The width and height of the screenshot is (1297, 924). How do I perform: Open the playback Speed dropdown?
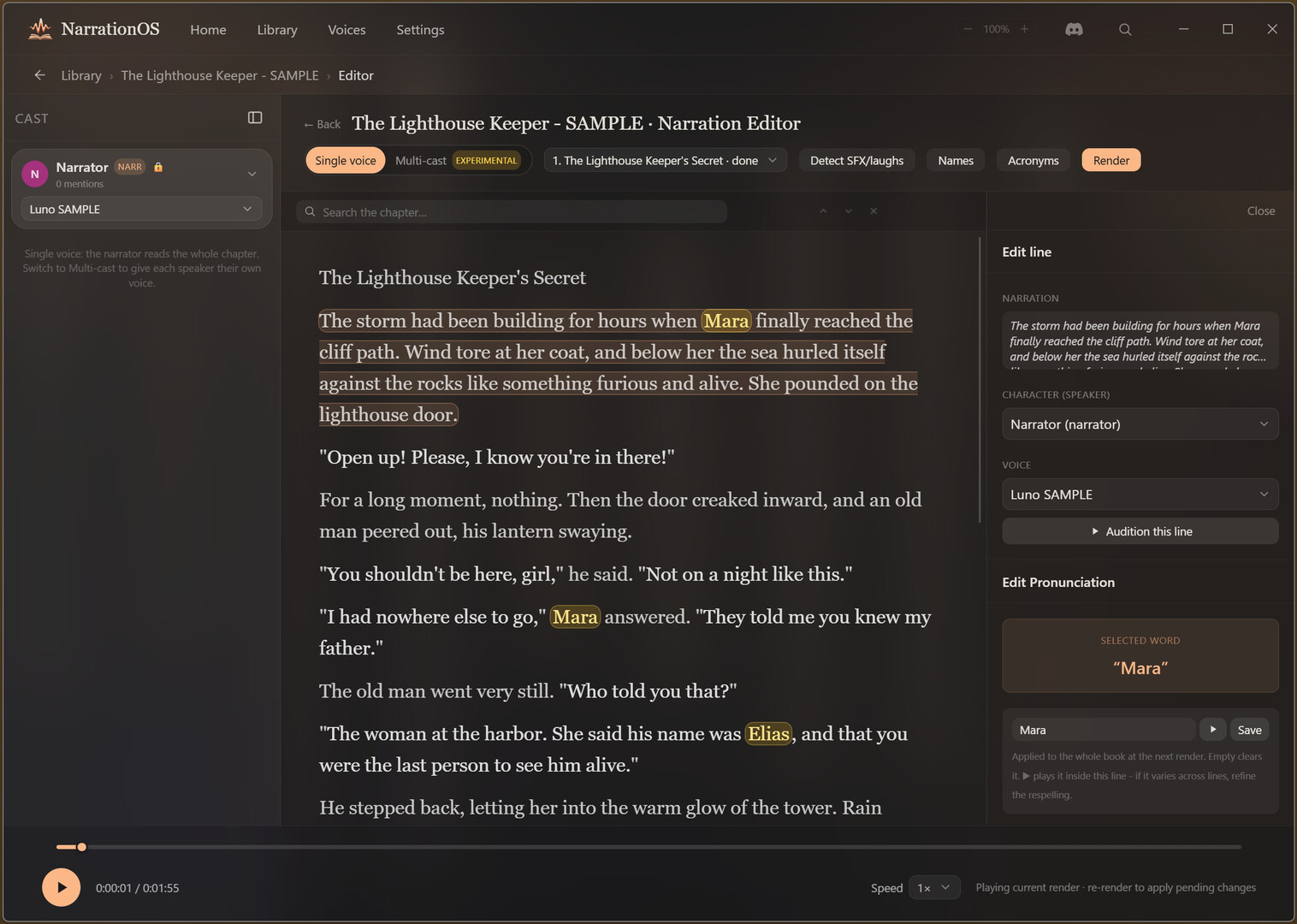(x=934, y=888)
